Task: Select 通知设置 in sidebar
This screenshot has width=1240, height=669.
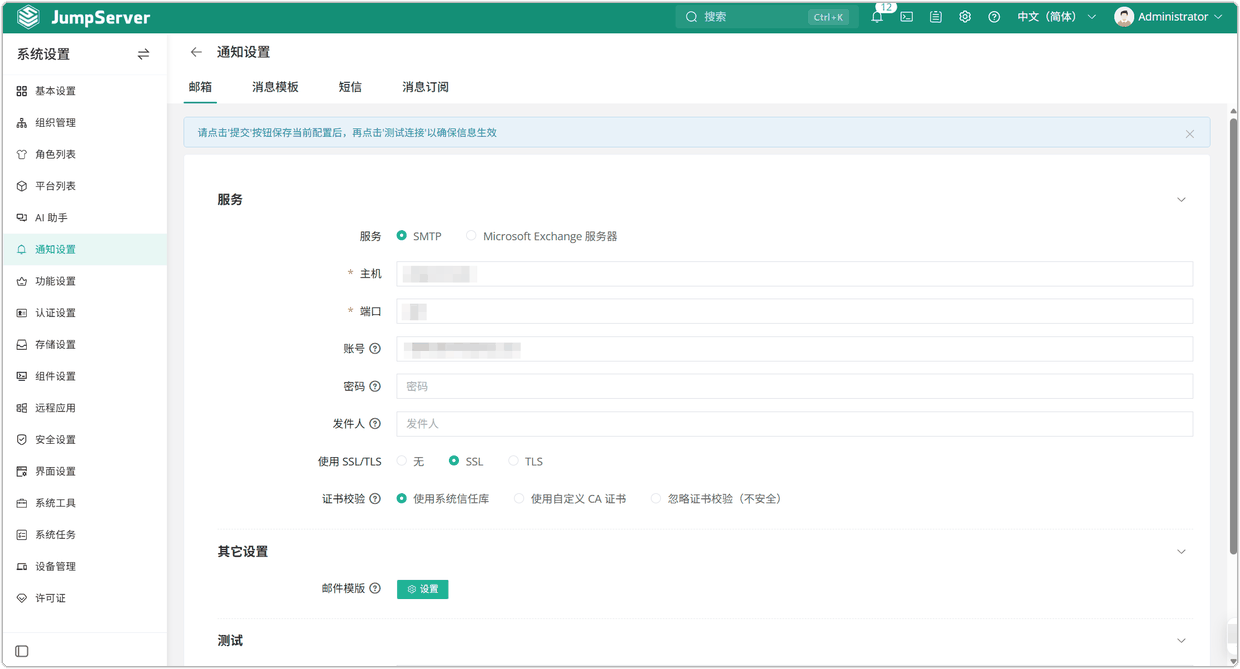Action: (84, 250)
